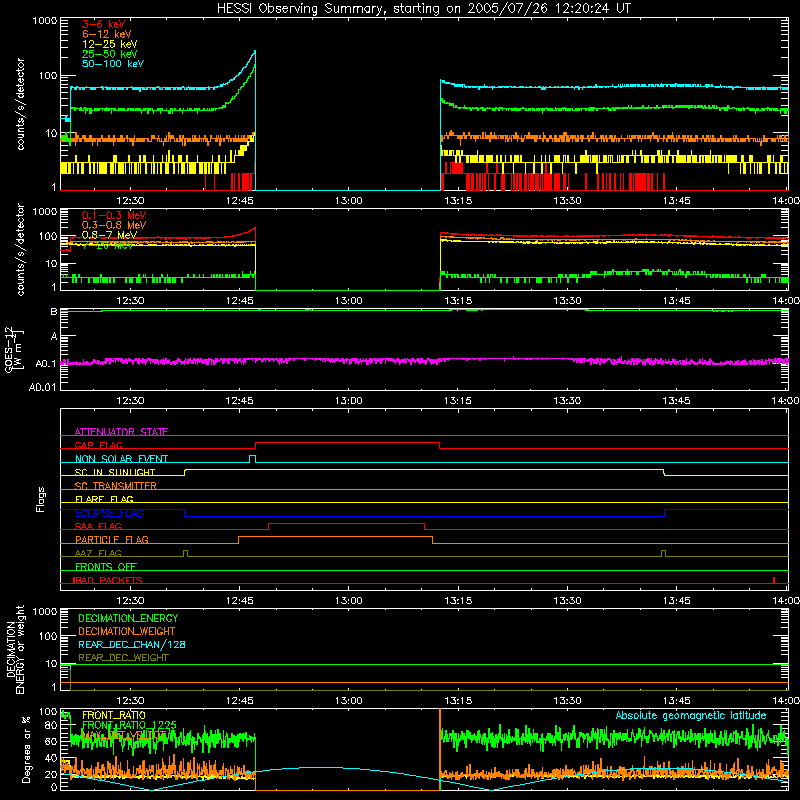Select the DECIMATION_ENERGY legend label
The width and height of the screenshot is (800, 800).
(x=128, y=618)
